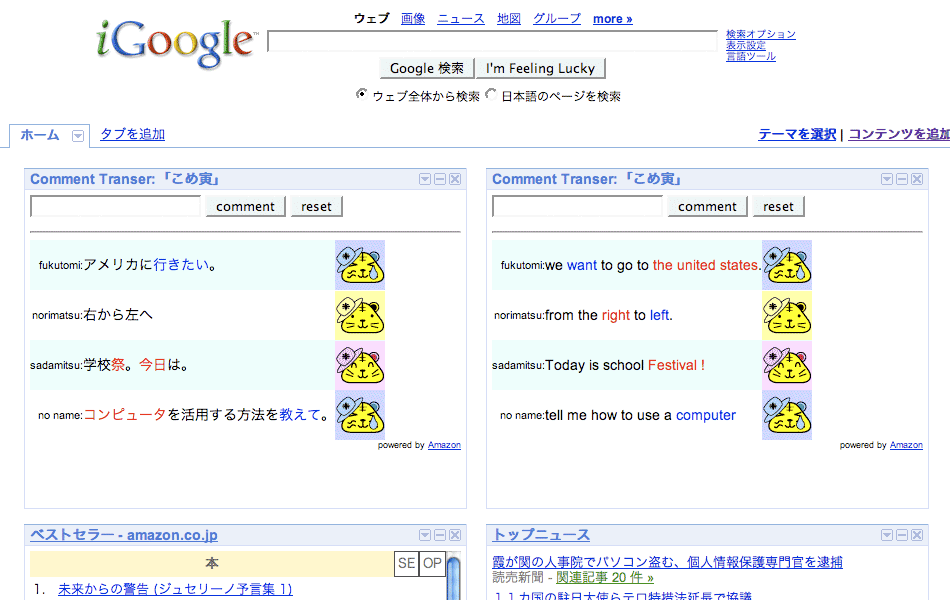This screenshot has width=950, height=600.
Task: Open menu arrow on left Comment Transer gadget
Action: 425,179
